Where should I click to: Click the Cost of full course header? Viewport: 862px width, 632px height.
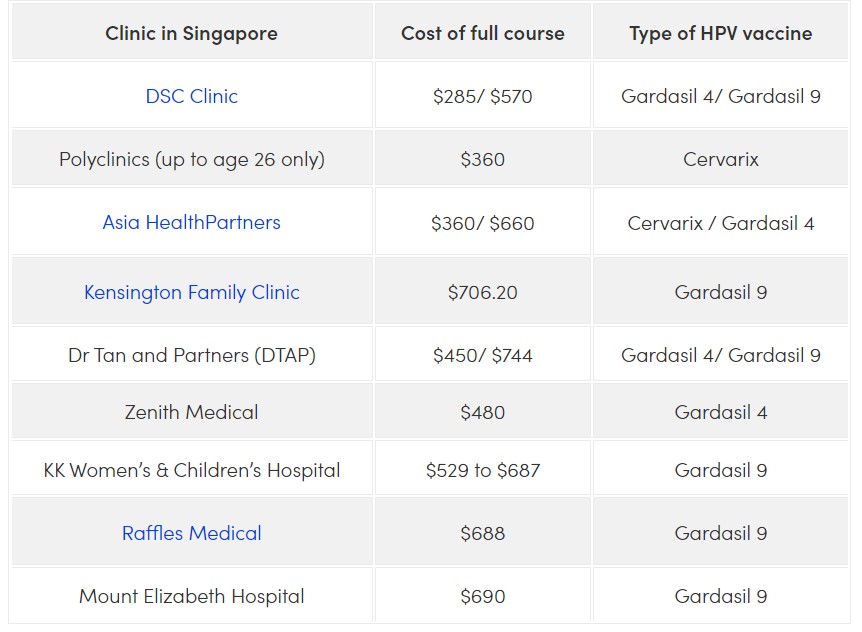483,34
